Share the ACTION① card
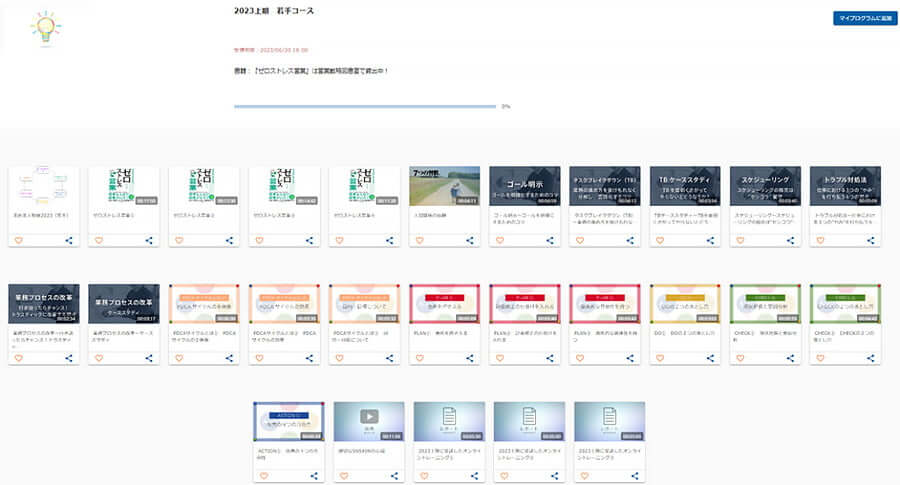This screenshot has width=900, height=485. (314, 476)
